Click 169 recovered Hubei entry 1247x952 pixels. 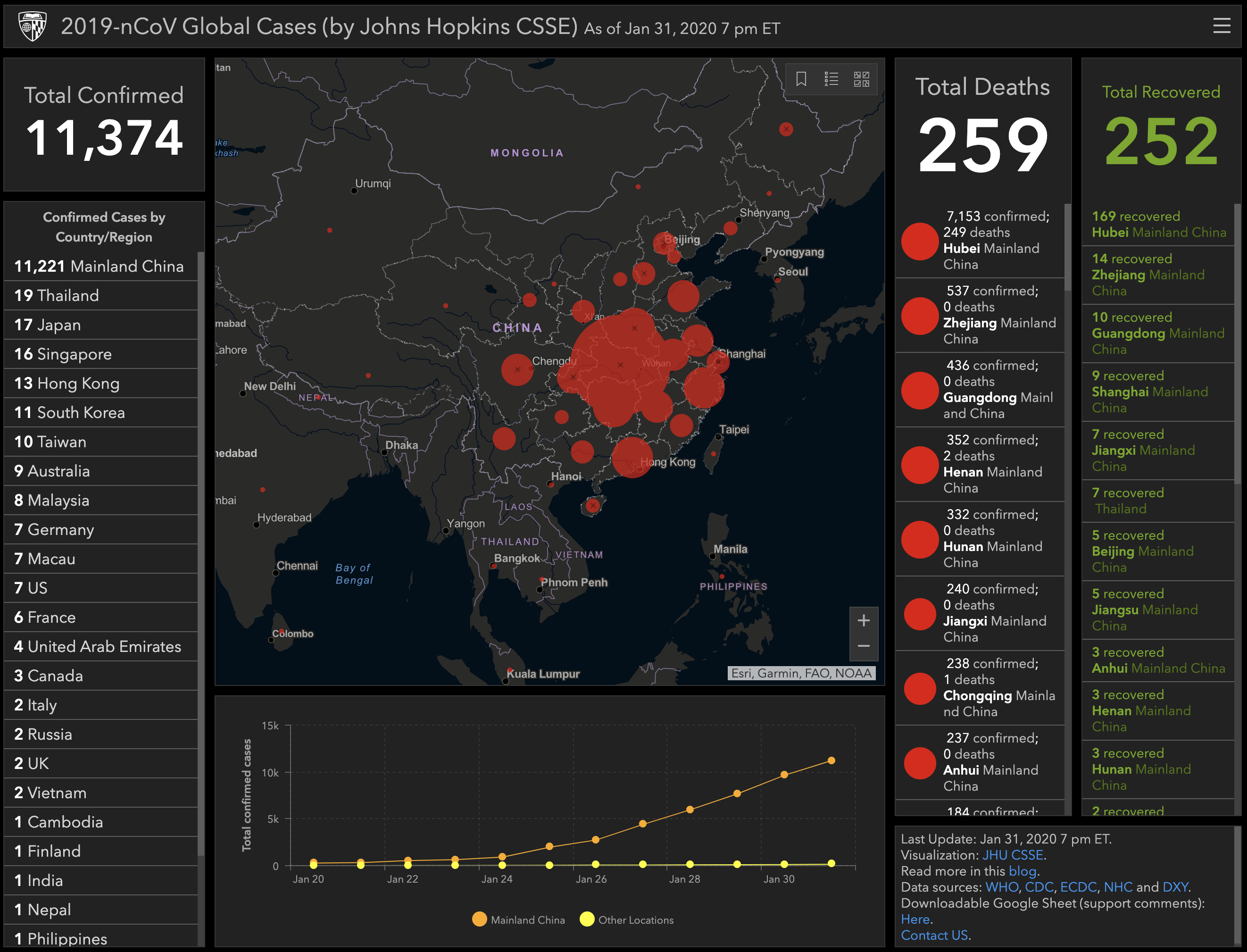coord(1158,225)
